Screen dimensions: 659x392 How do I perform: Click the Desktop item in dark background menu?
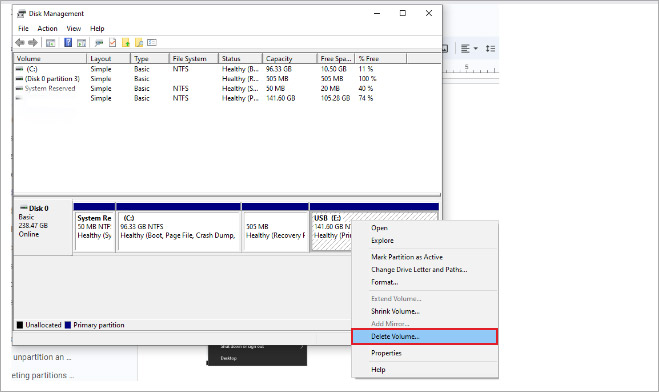tap(229, 358)
